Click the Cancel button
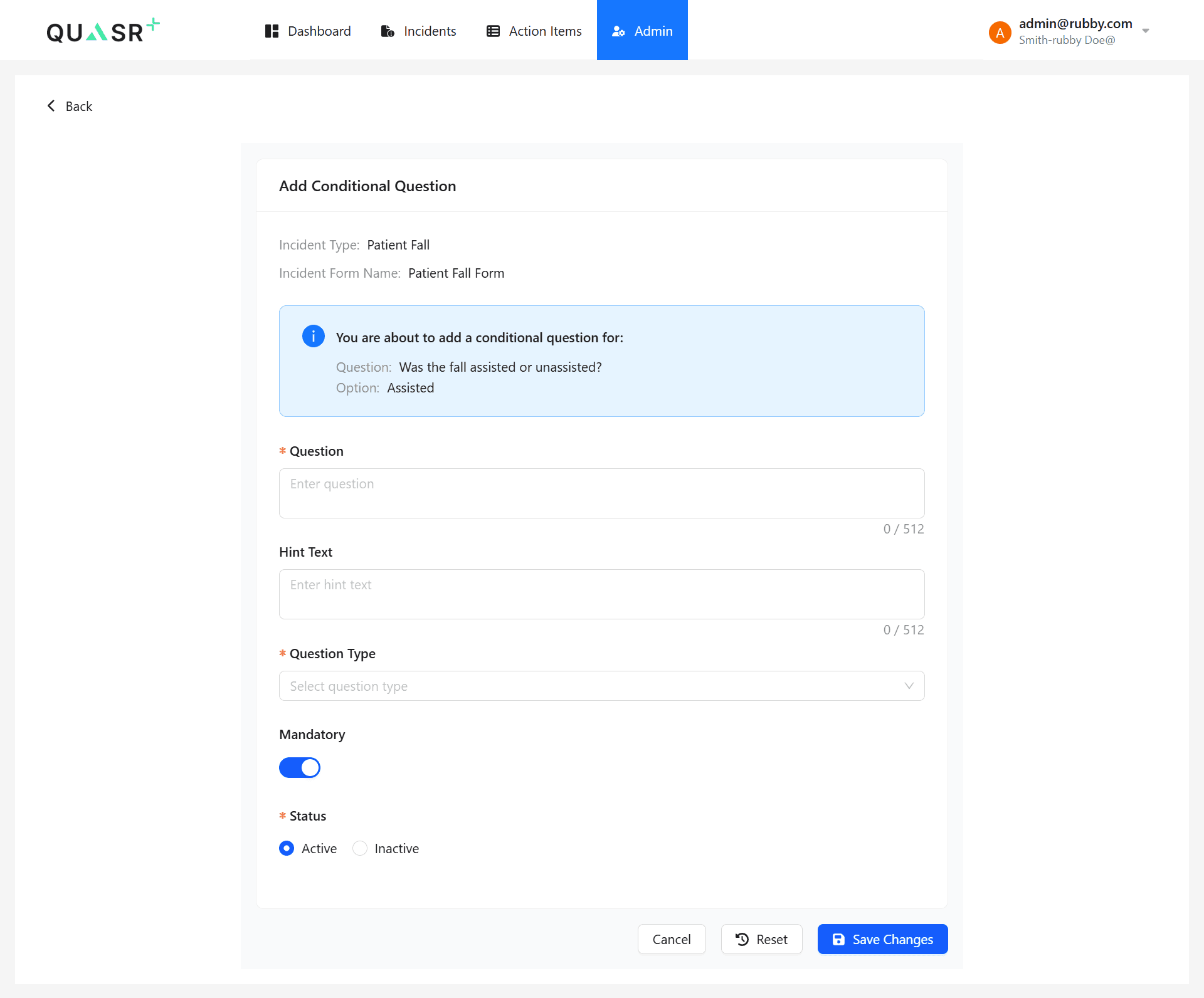 pyautogui.click(x=672, y=939)
